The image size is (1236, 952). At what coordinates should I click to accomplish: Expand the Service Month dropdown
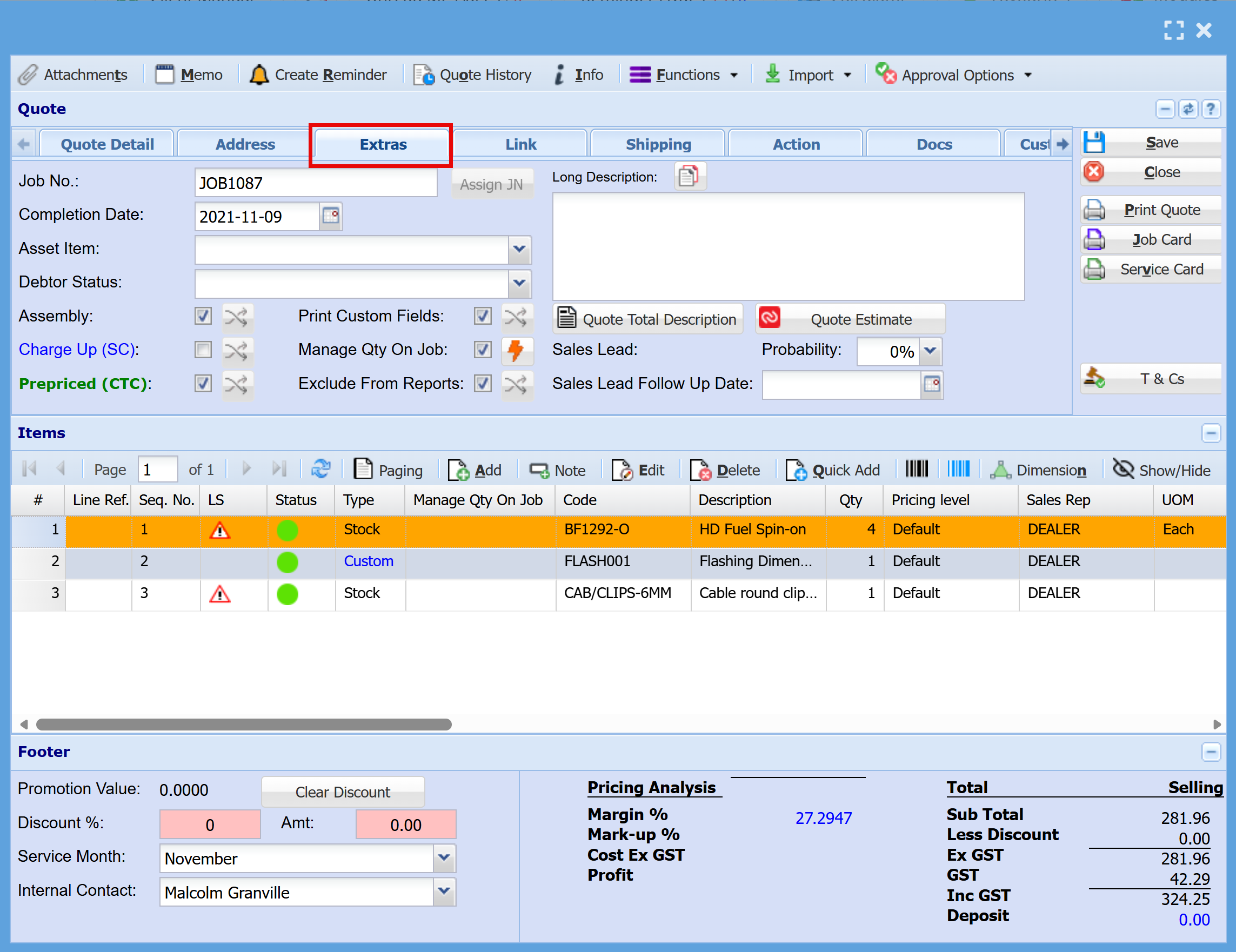(x=444, y=858)
